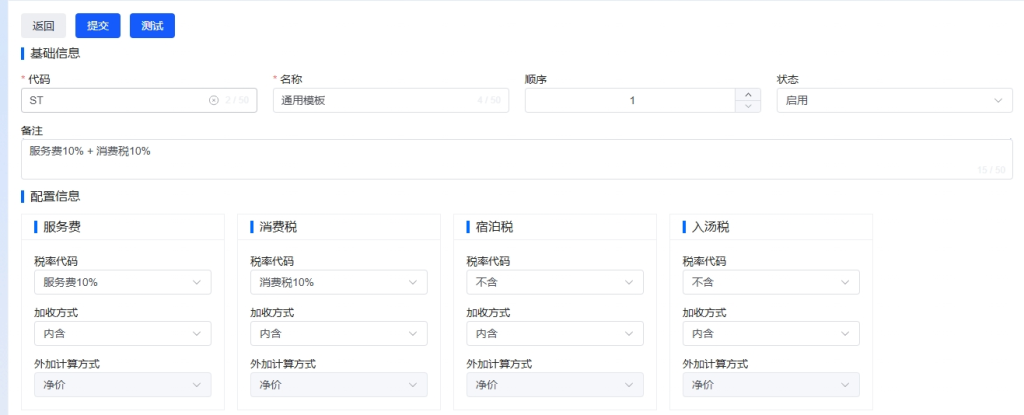Click 入汤税 外加计算方式 dropdown
Image resolution: width=1024 pixels, height=415 pixels.
point(771,384)
